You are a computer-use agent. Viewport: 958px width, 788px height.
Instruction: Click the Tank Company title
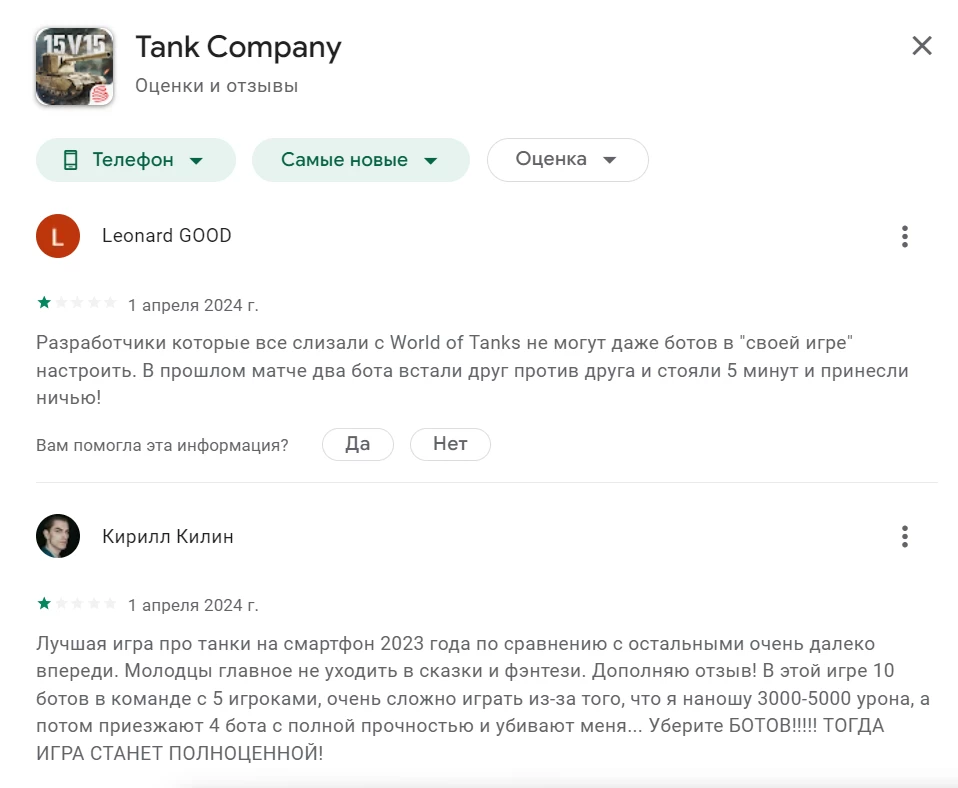coord(238,47)
